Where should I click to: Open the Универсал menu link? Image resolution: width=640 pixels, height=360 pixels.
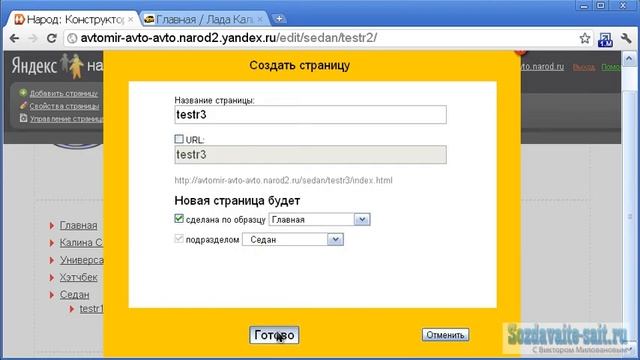pyautogui.click(x=82, y=260)
